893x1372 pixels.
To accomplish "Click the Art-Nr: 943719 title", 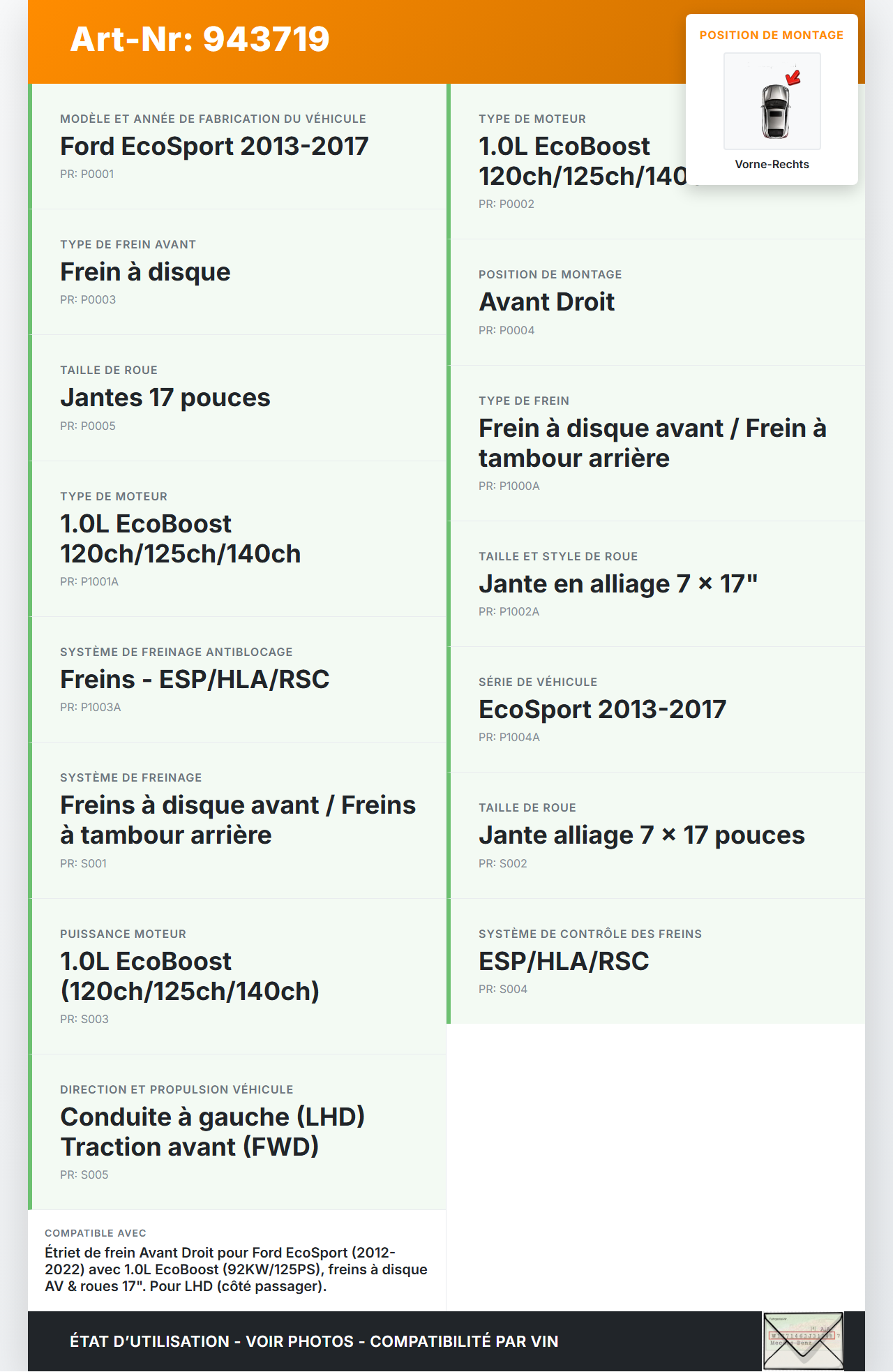I will click(x=200, y=39).
